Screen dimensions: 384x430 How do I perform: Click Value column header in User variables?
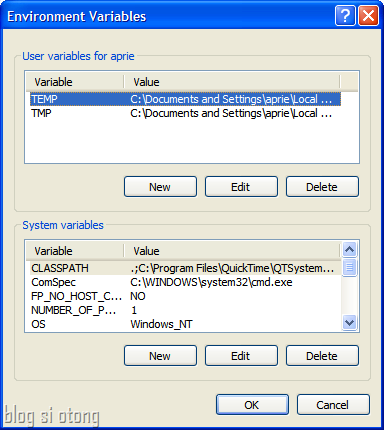tap(232, 82)
